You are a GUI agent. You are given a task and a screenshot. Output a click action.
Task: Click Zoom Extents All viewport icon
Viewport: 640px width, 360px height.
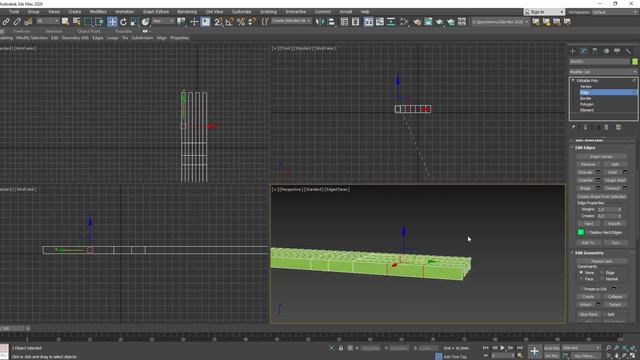click(633, 348)
